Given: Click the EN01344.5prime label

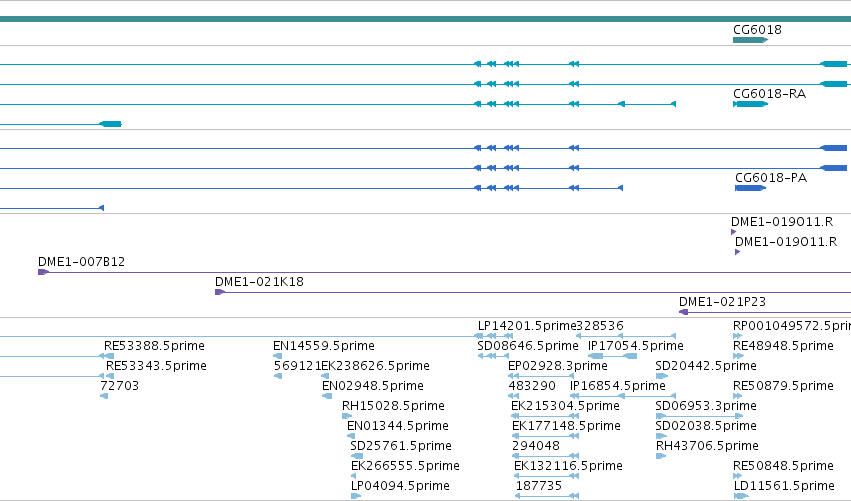Looking at the screenshot, I should click(x=398, y=426).
